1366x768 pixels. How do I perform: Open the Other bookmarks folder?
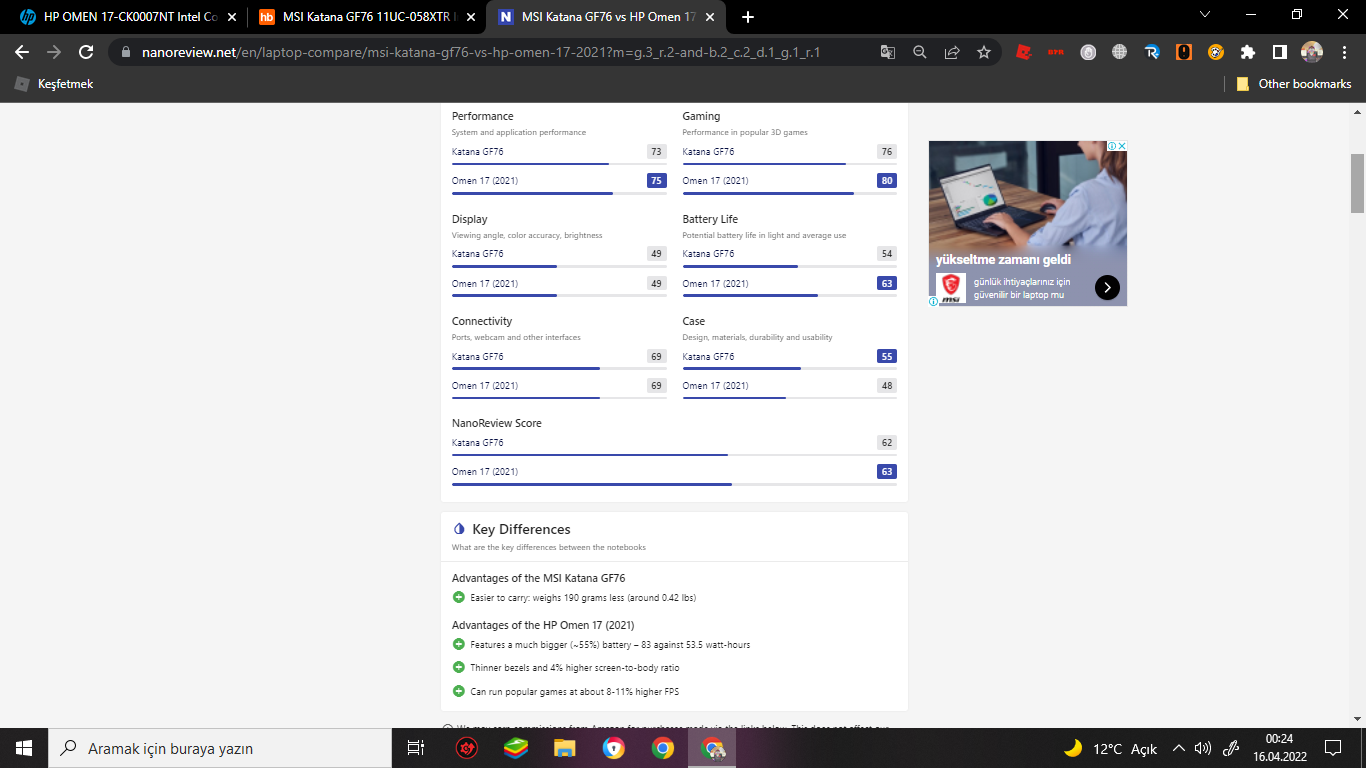[1293, 84]
